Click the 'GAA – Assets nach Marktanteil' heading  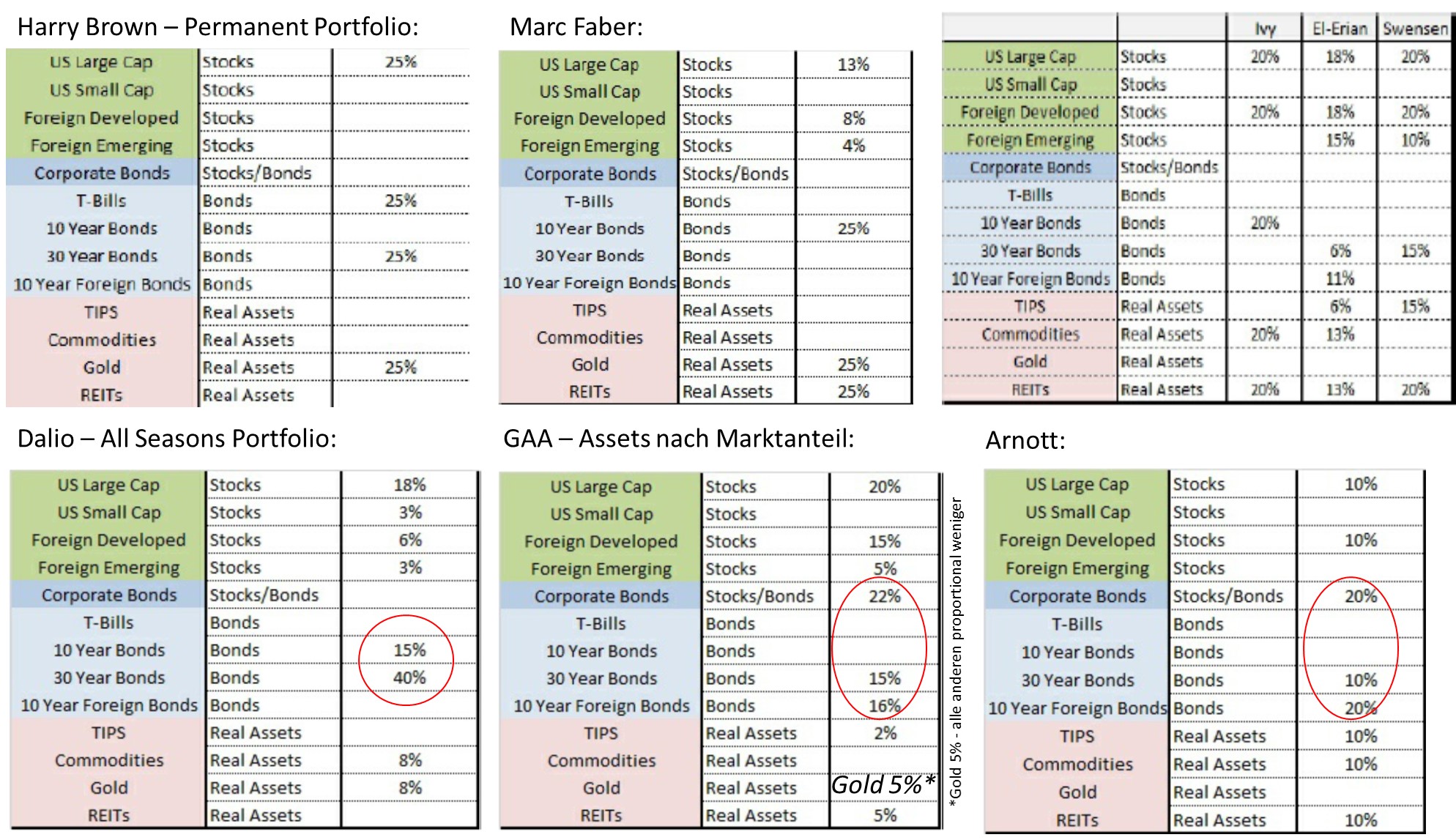point(678,438)
